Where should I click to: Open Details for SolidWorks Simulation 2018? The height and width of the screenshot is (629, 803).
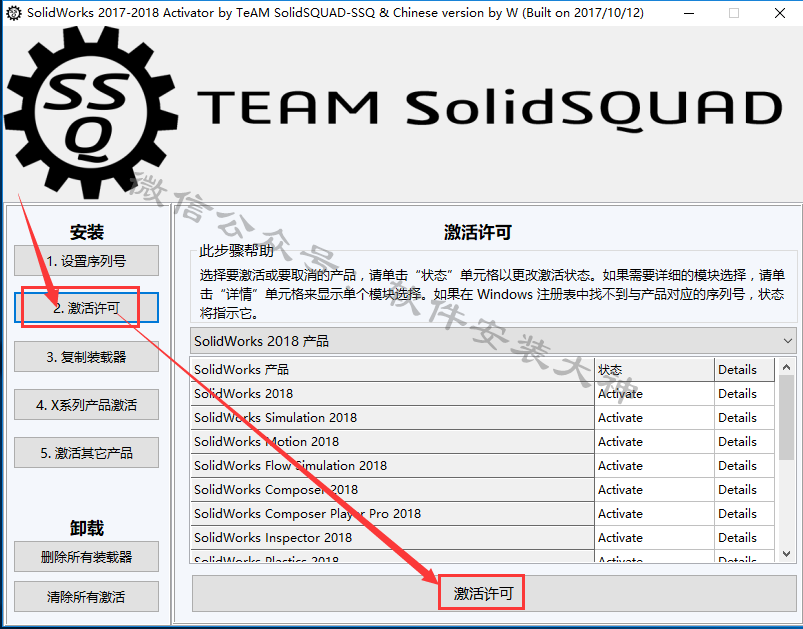pos(745,418)
